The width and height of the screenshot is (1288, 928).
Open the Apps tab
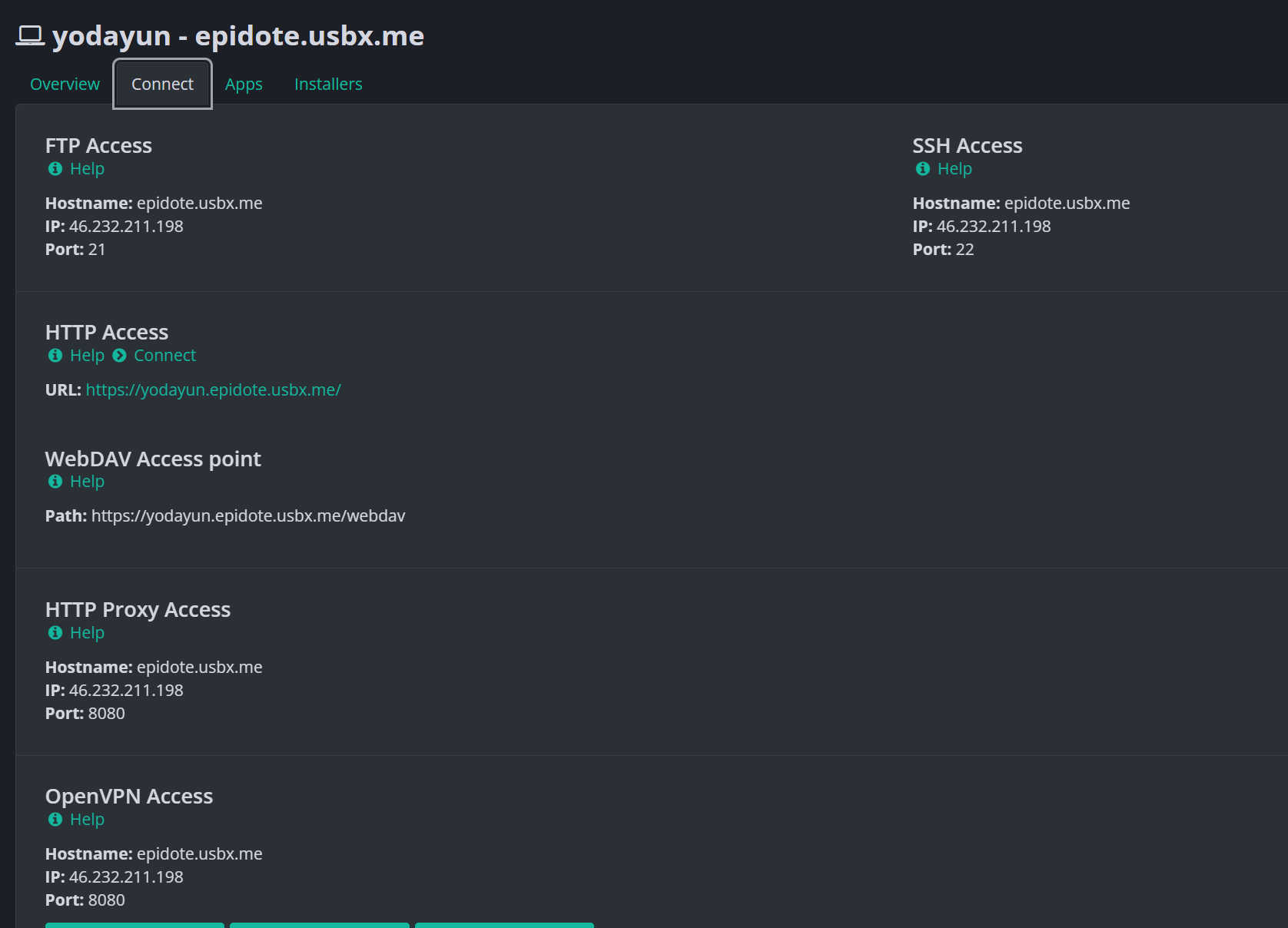click(x=244, y=84)
